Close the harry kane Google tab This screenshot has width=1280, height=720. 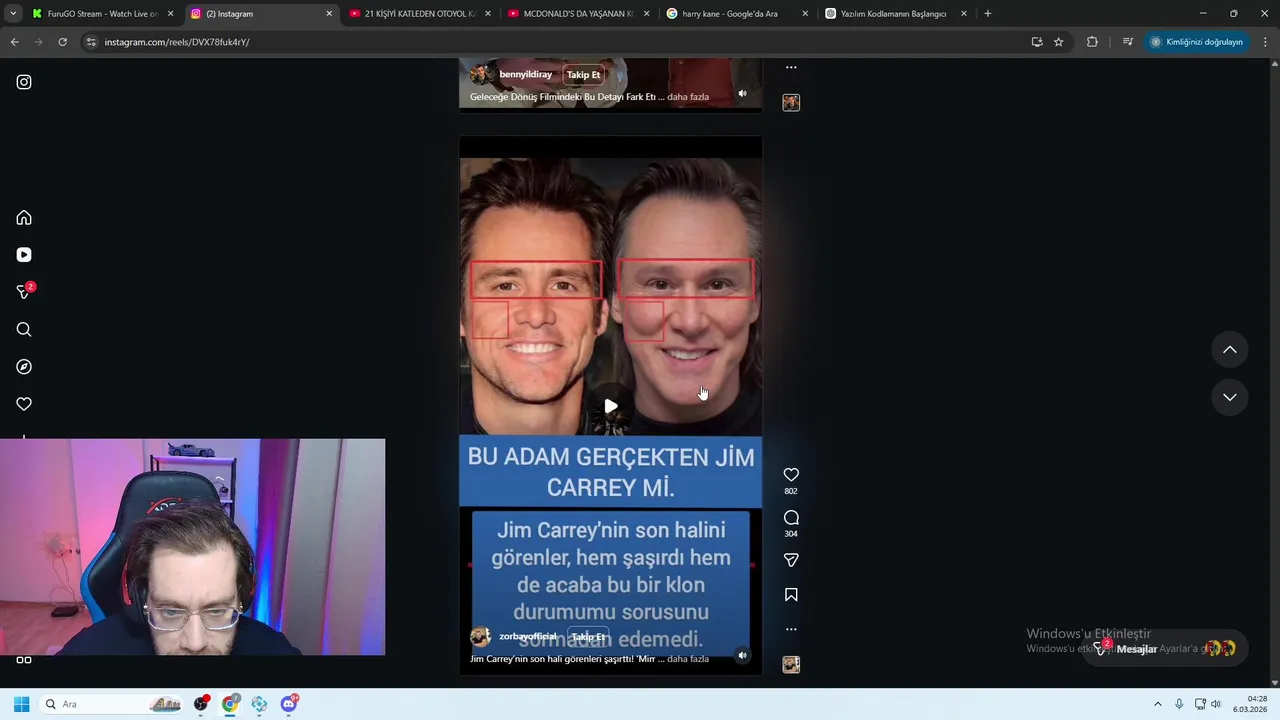pos(805,14)
